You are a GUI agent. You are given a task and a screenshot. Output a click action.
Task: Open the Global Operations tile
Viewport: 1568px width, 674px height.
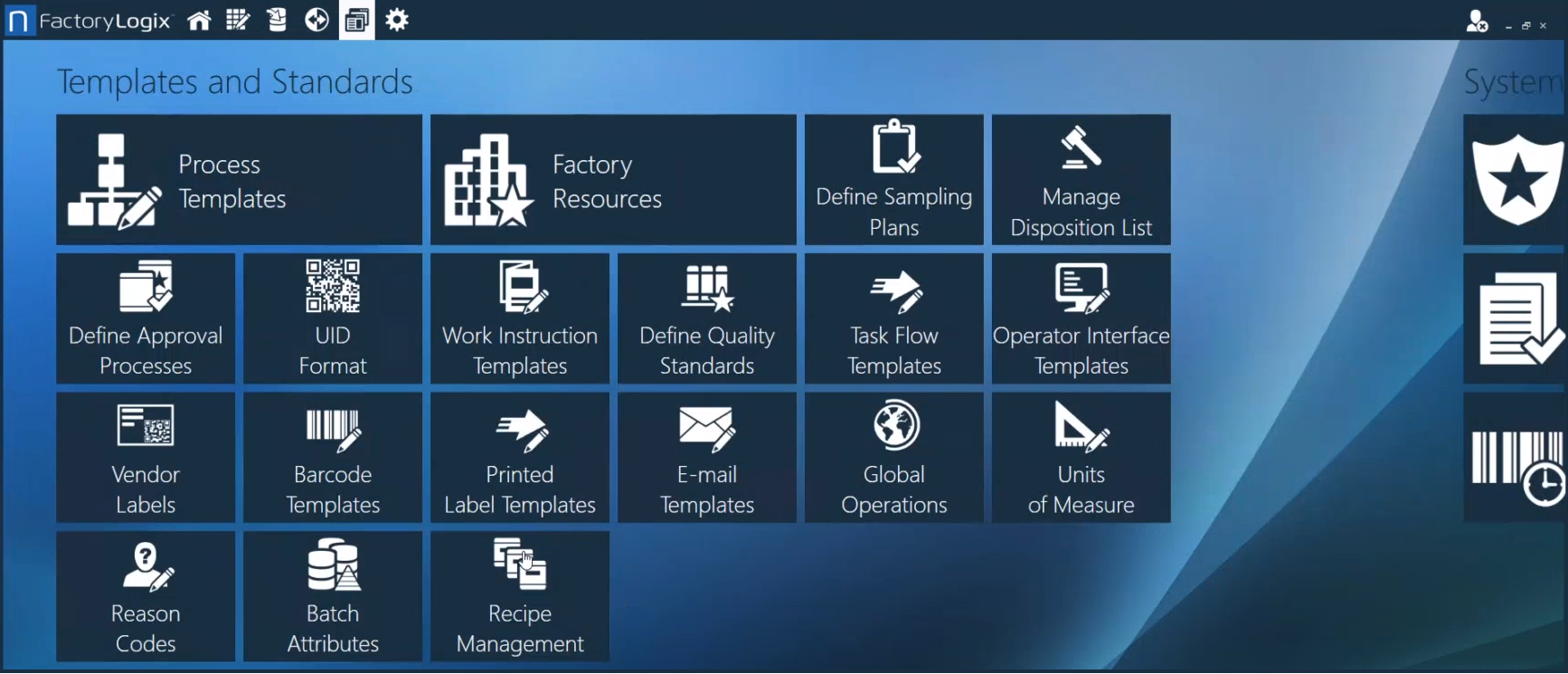893,458
